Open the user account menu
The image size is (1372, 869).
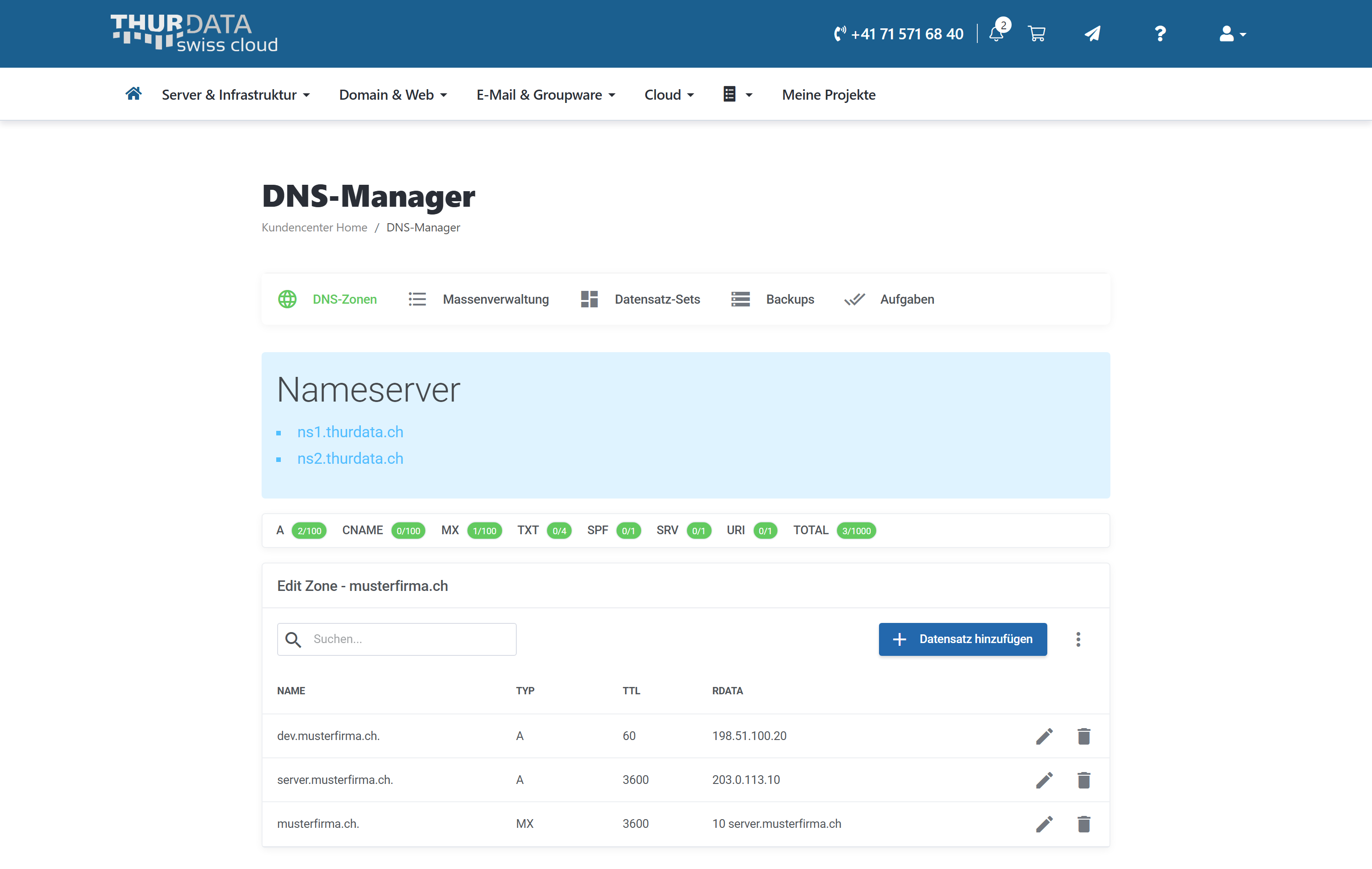[1233, 34]
